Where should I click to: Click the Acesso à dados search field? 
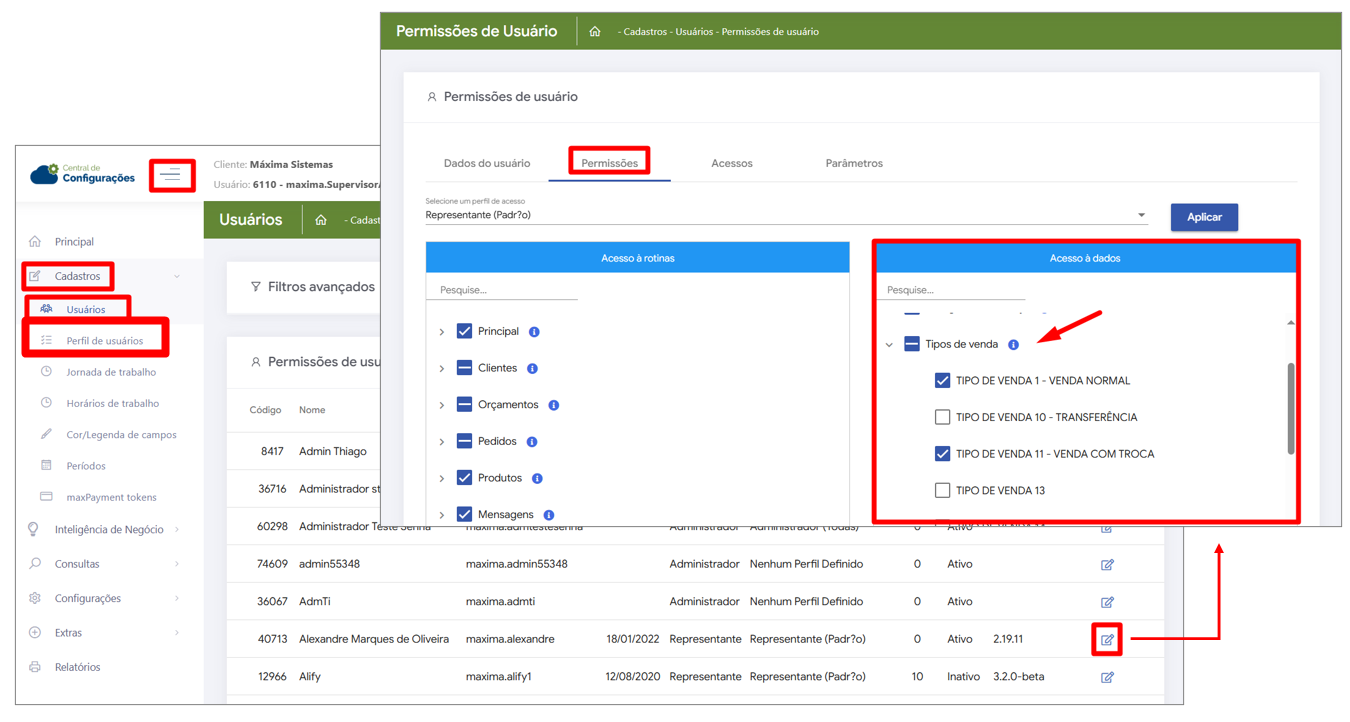[x=950, y=290]
